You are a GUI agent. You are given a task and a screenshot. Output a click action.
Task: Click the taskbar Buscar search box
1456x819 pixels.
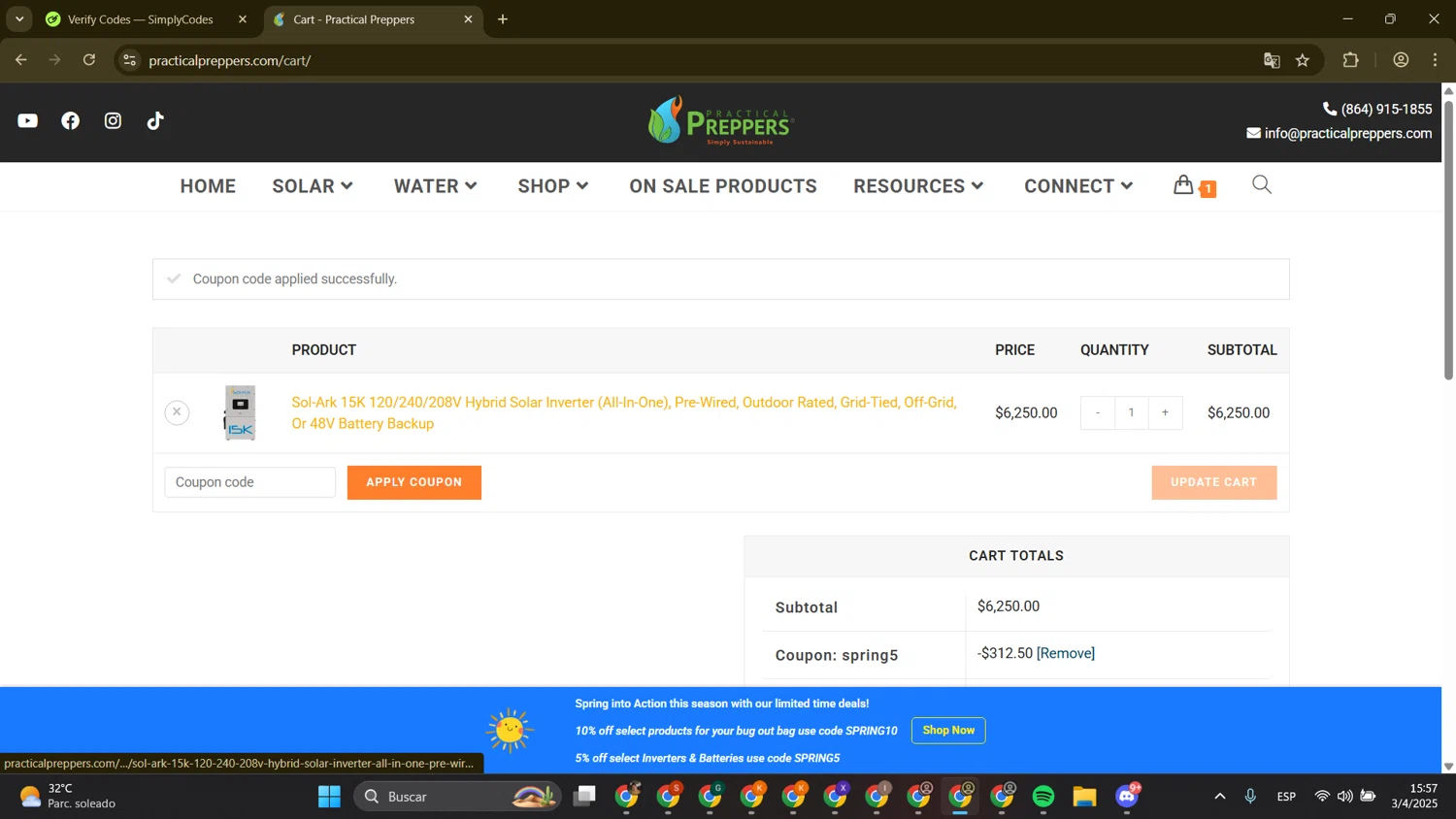[x=458, y=797]
